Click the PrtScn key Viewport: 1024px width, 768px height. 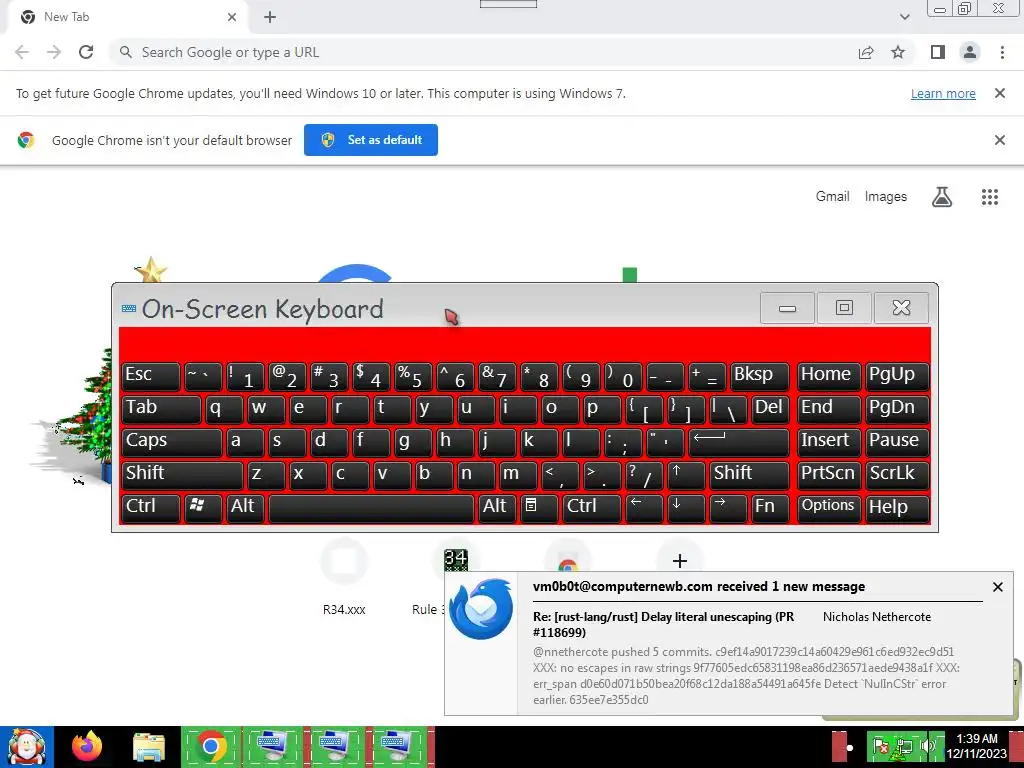[829, 474]
